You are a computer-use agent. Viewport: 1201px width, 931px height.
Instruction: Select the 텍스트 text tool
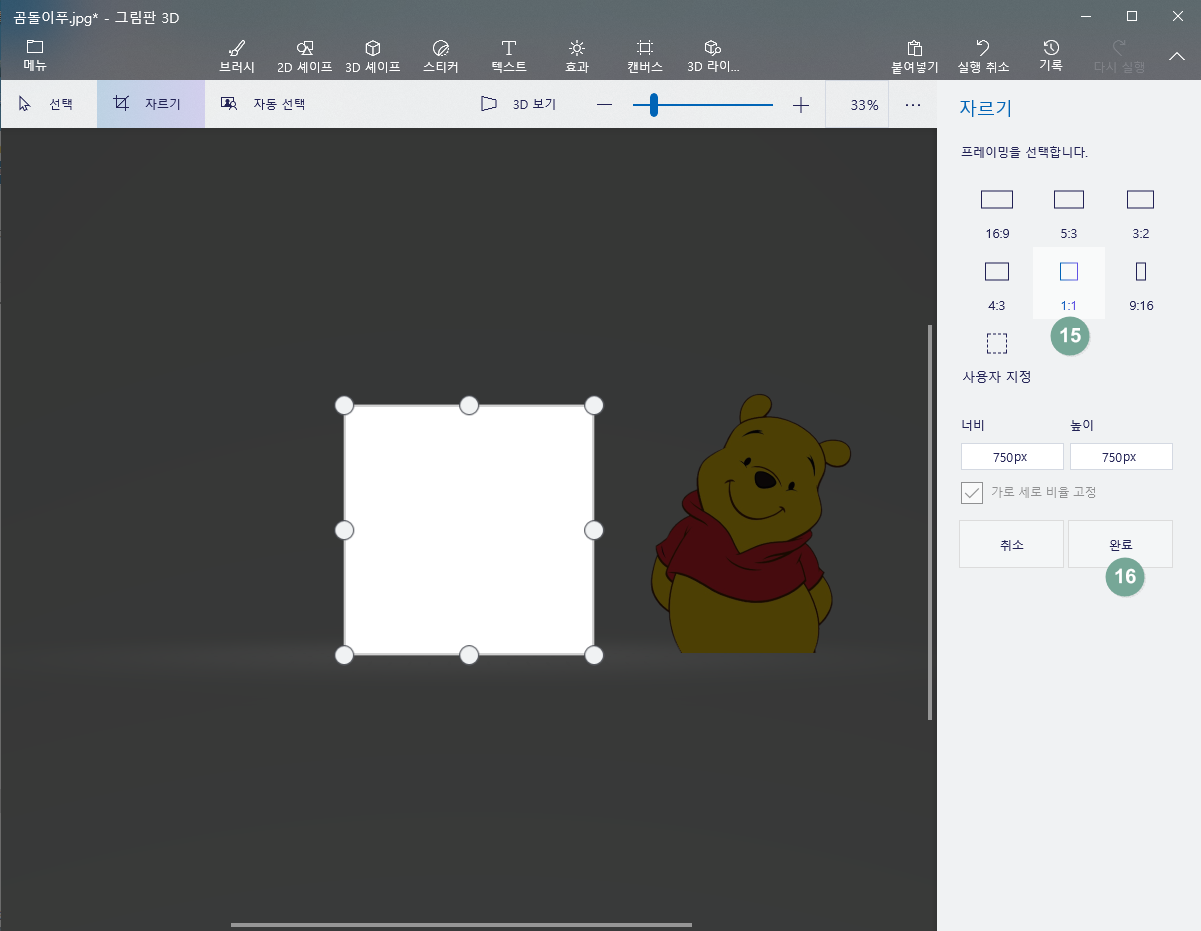tap(509, 57)
